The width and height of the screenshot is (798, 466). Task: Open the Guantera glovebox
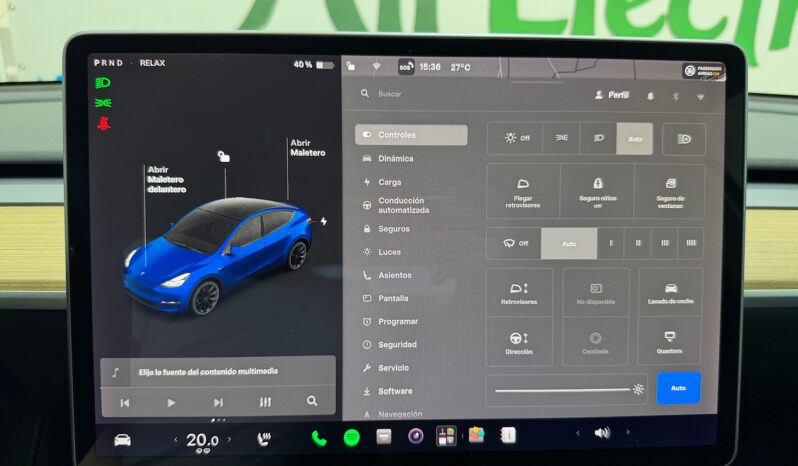[x=669, y=342]
